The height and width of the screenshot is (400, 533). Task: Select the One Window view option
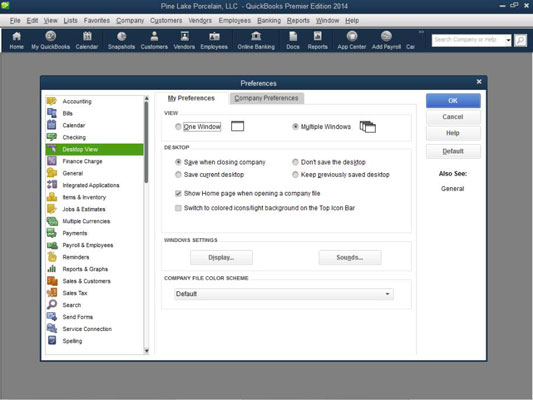point(178,127)
